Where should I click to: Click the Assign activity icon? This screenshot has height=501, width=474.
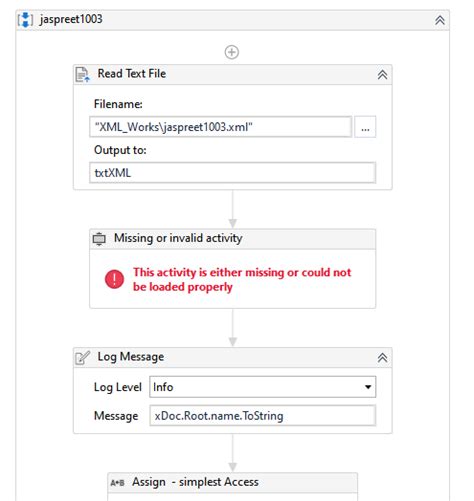117,483
